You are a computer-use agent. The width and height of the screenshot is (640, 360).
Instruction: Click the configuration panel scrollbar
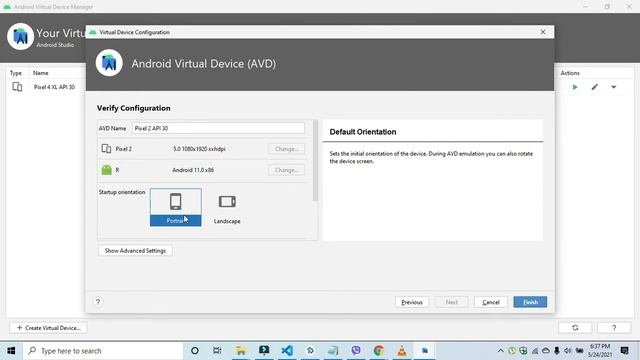(x=315, y=160)
